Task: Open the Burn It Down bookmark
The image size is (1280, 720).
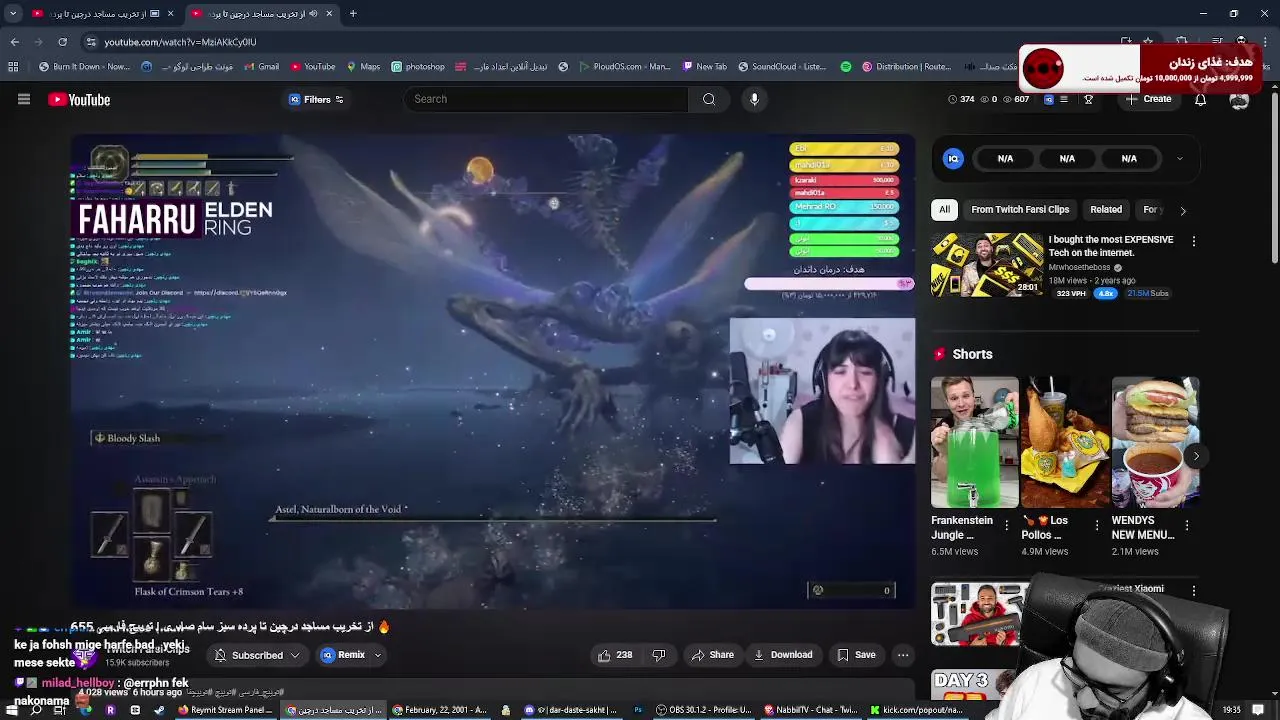Action: [x=85, y=67]
